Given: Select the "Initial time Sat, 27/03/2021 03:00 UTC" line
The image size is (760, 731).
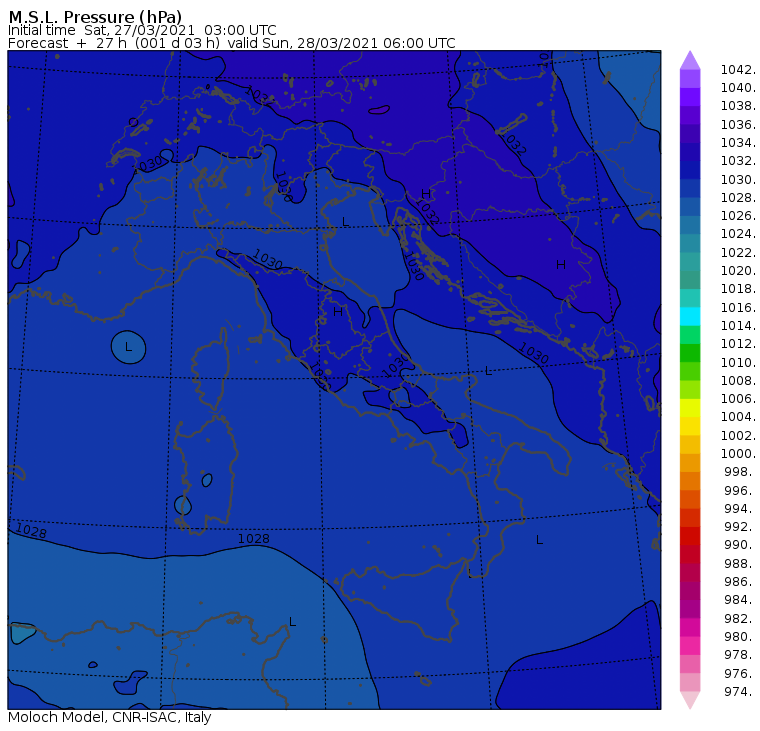Looking at the screenshot, I should [142, 31].
